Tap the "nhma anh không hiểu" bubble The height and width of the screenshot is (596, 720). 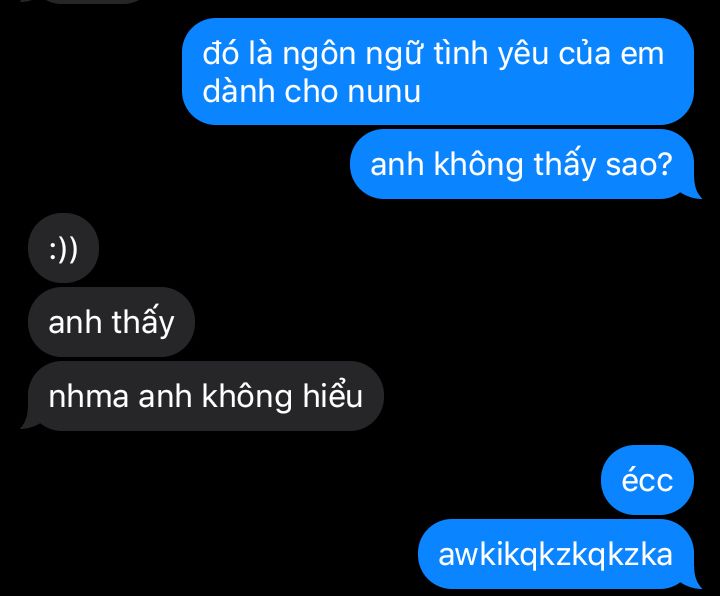[x=204, y=396]
